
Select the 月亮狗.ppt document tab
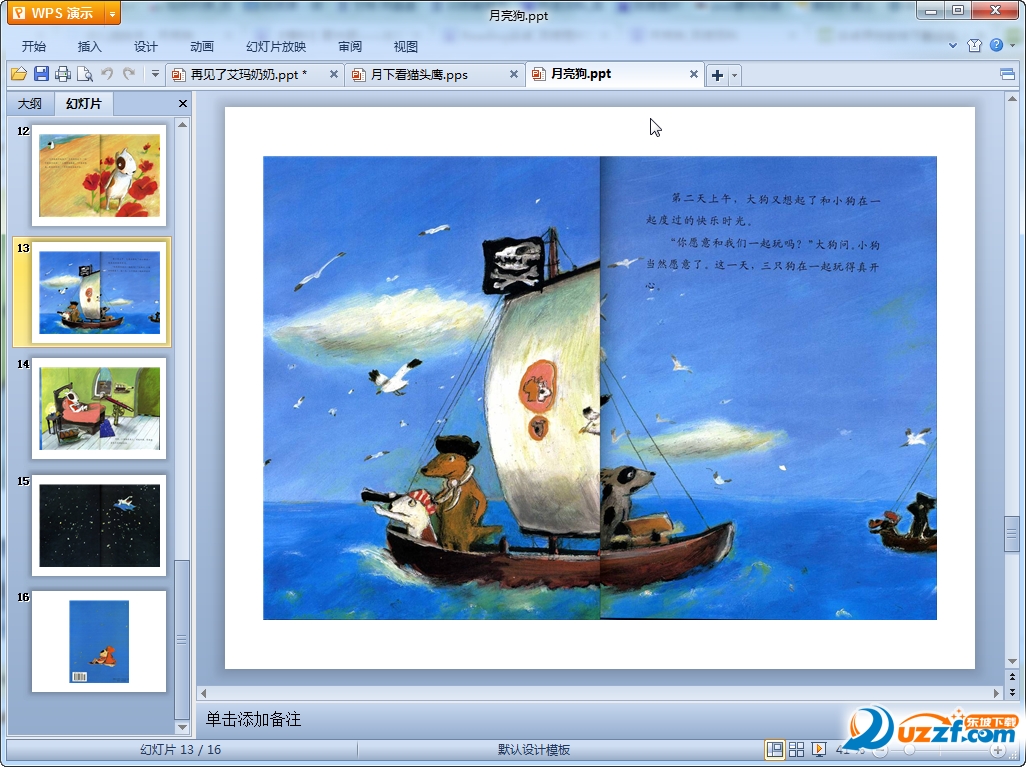tap(580, 74)
